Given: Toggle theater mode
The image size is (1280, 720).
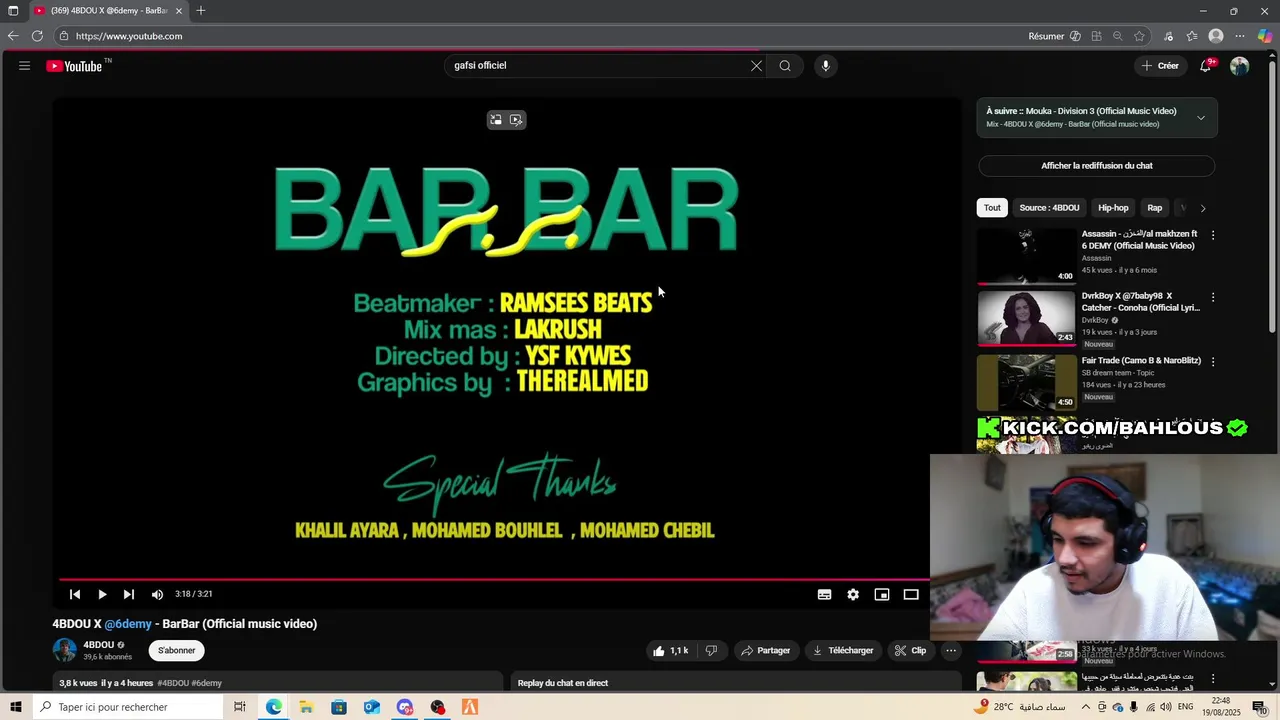Looking at the screenshot, I should (911, 594).
